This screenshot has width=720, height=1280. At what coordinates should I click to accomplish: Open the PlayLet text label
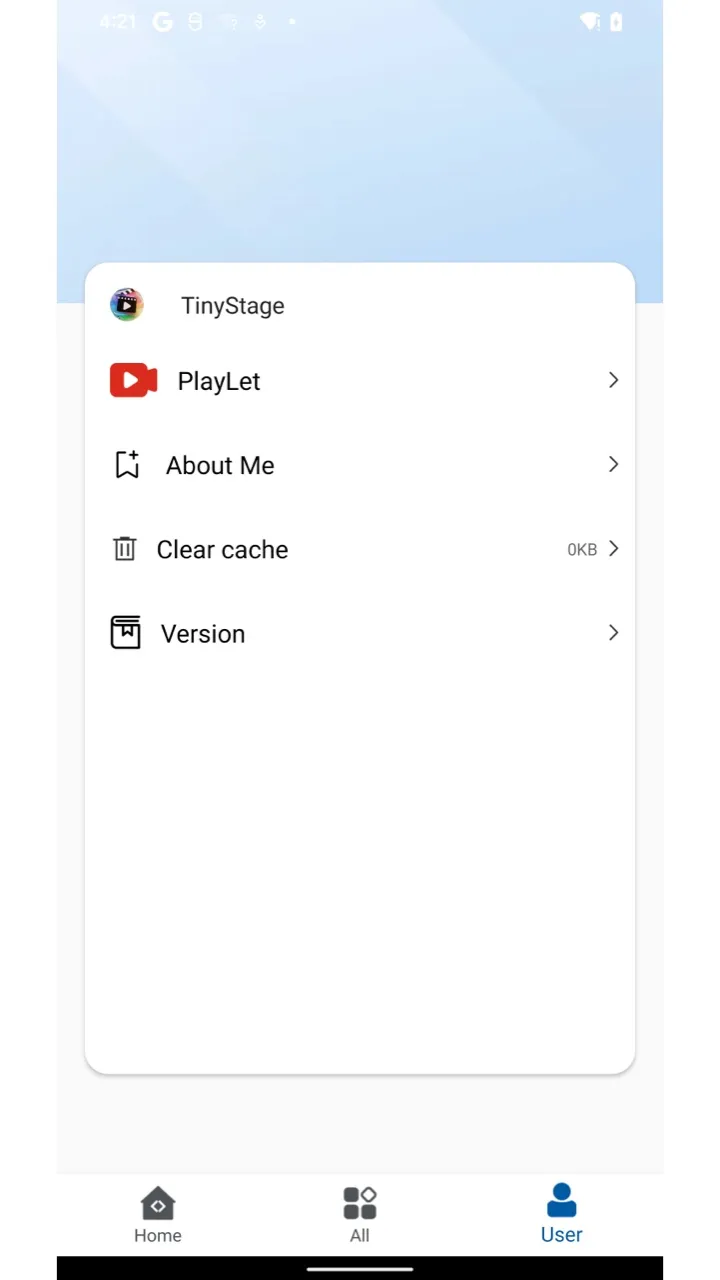219,381
